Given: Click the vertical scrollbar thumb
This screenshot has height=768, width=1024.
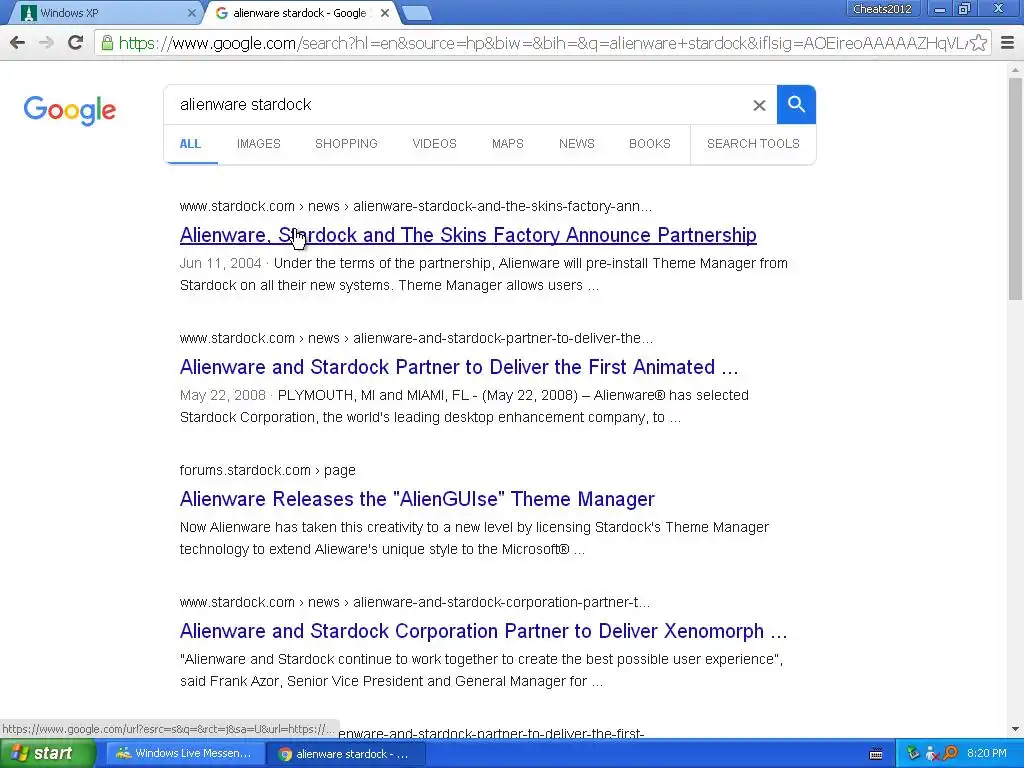Looking at the screenshot, I should tap(1015, 188).
